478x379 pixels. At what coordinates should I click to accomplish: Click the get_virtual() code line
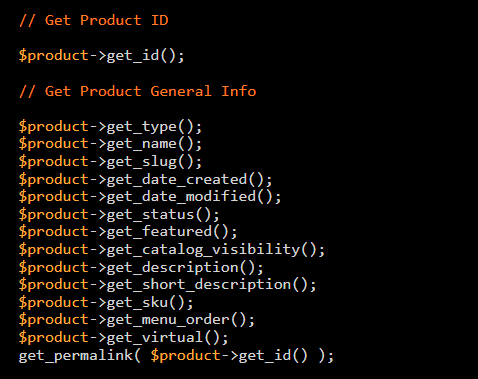[124, 338]
